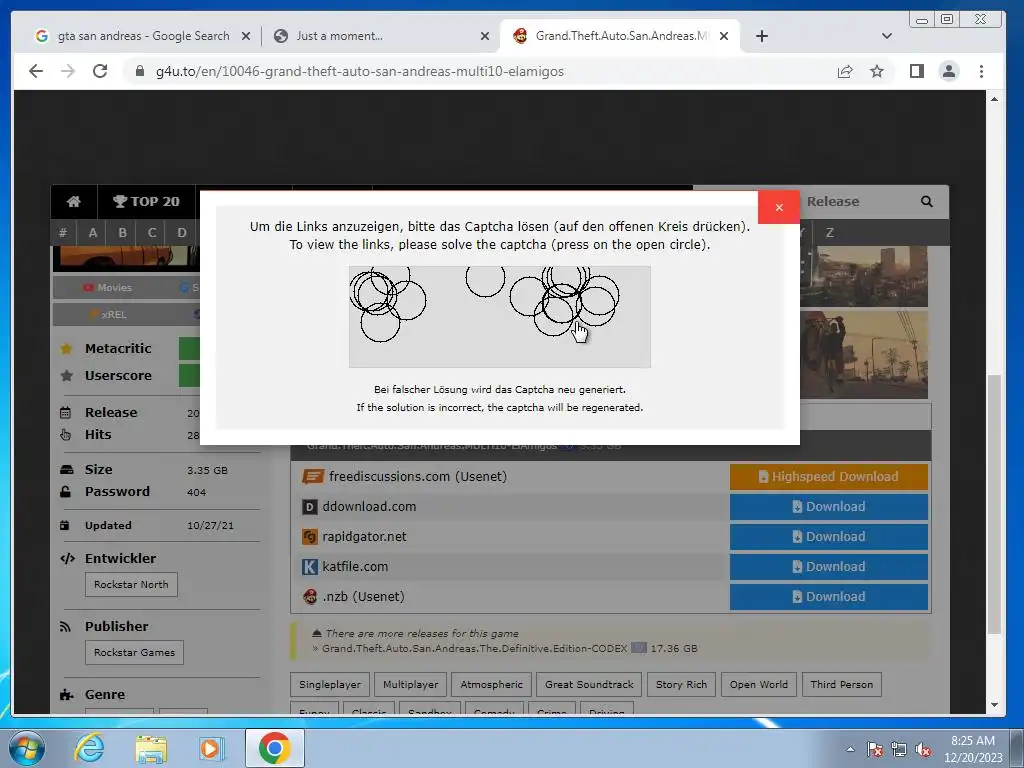1024x768 pixels.
Task: Go back to previous page in Chrome
Action: click(36, 71)
